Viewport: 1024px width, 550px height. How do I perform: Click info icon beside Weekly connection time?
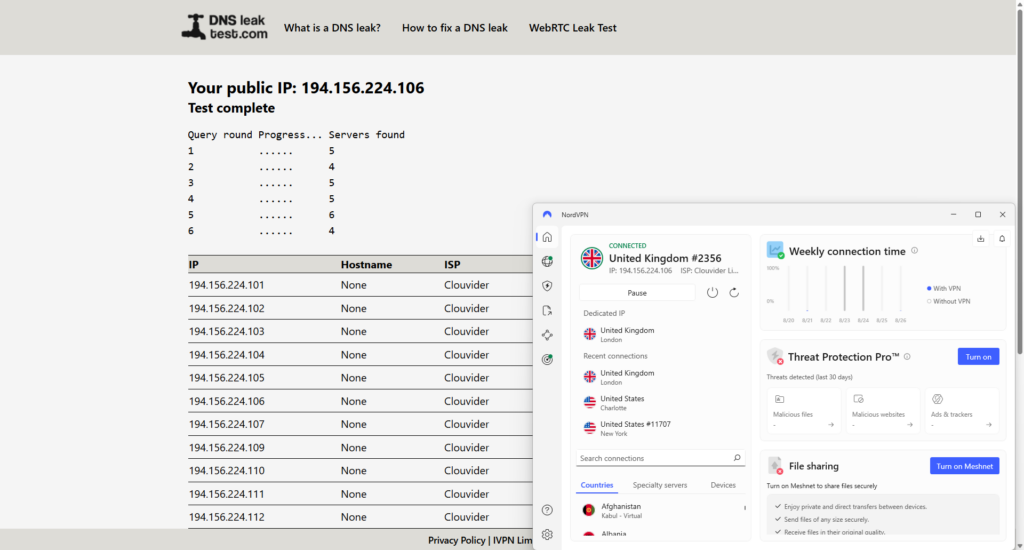[914, 251]
